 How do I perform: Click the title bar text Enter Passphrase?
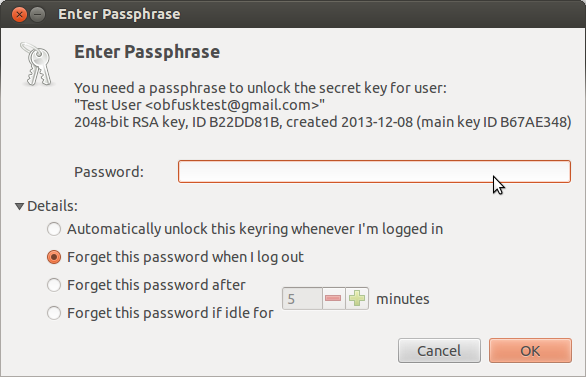(119, 14)
